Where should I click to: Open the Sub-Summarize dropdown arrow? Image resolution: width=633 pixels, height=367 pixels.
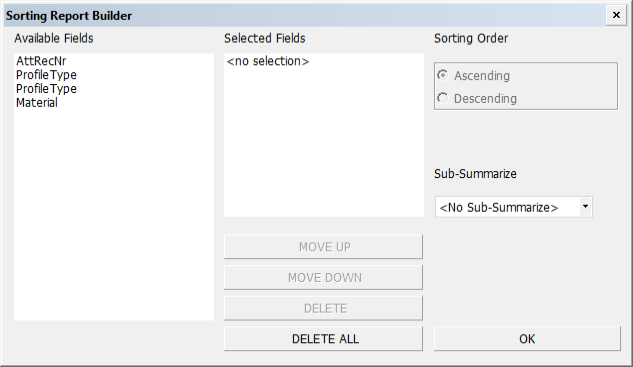point(585,207)
